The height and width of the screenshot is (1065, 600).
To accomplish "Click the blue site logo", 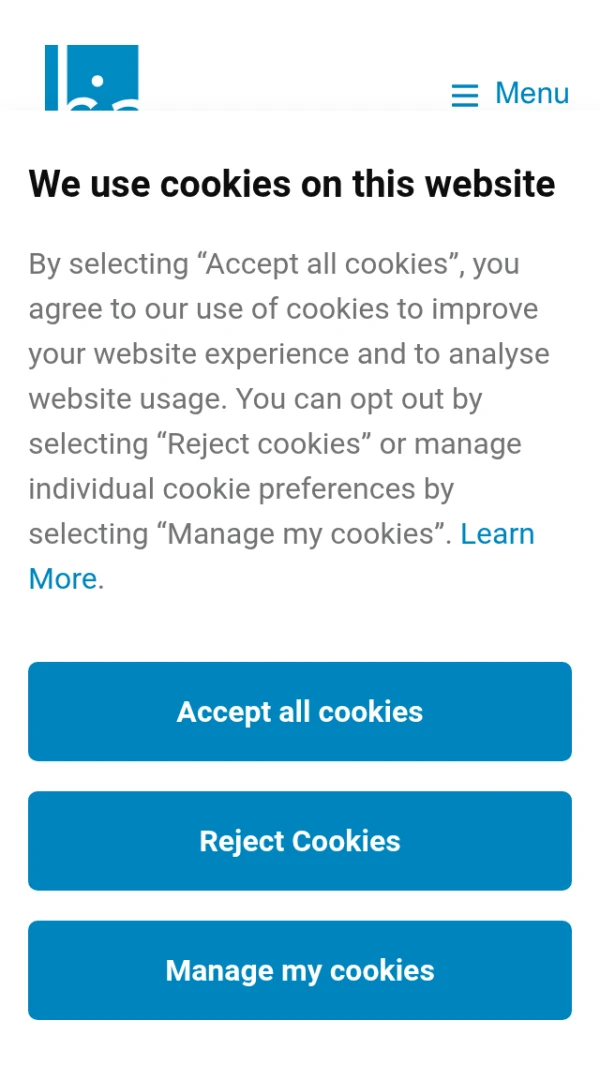I will click(x=91, y=77).
